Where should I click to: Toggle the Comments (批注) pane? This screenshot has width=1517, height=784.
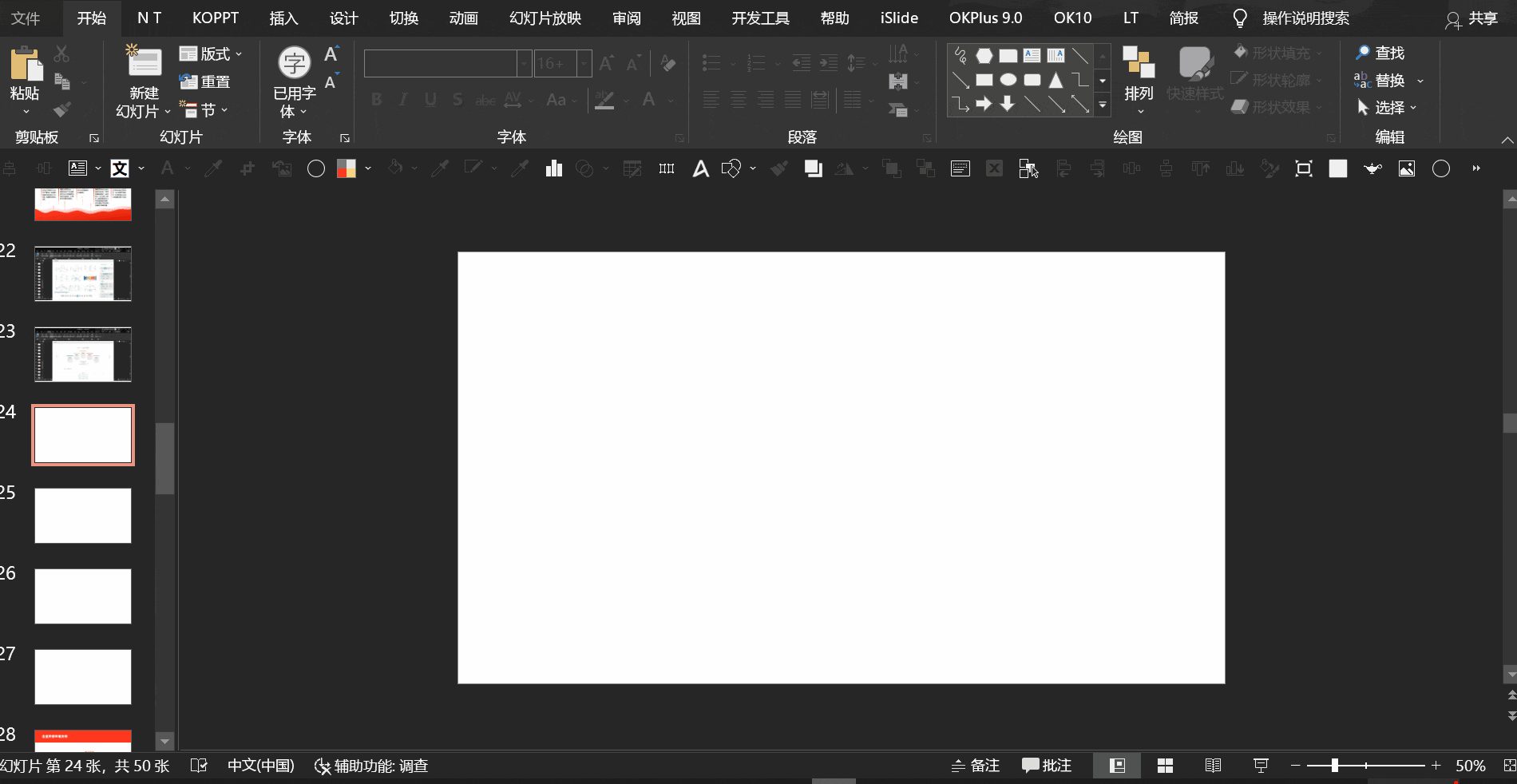pyautogui.click(x=1047, y=766)
